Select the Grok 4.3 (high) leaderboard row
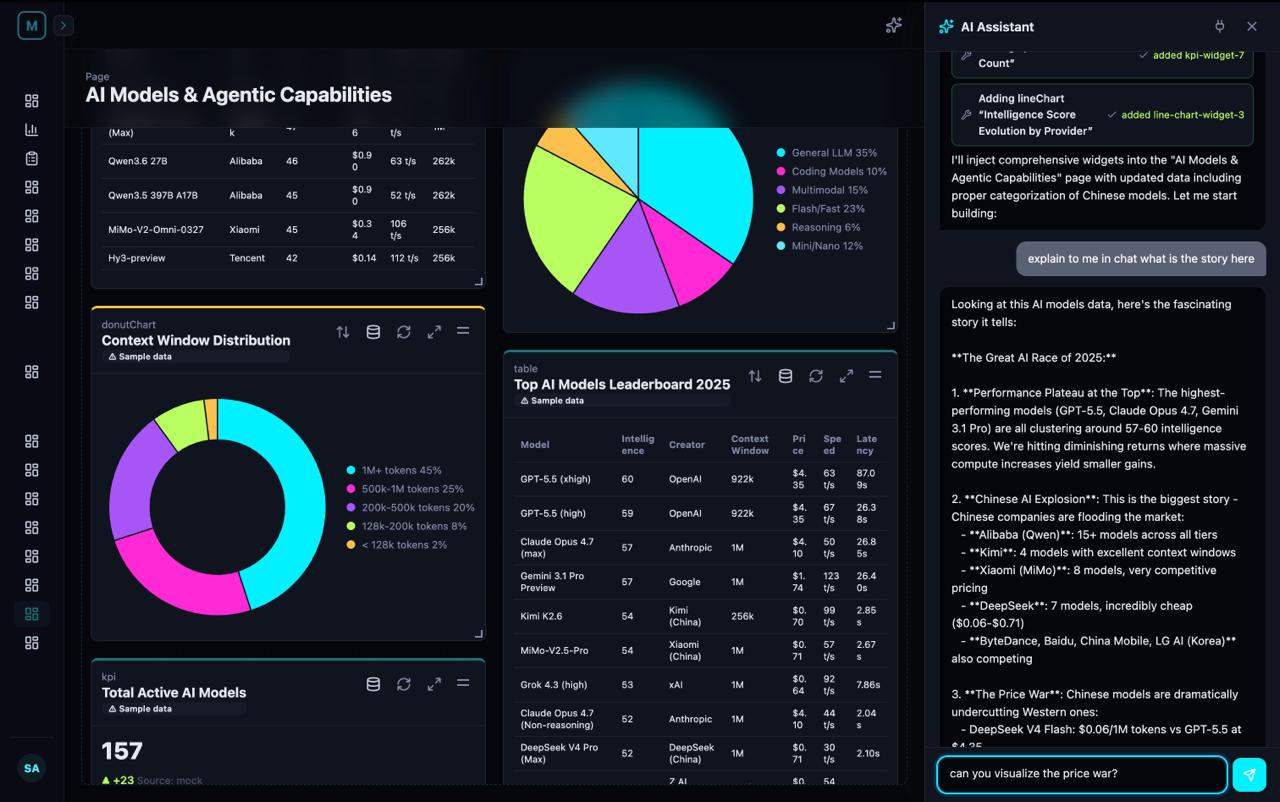This screenshot has height=802, width=1280. 700,685
